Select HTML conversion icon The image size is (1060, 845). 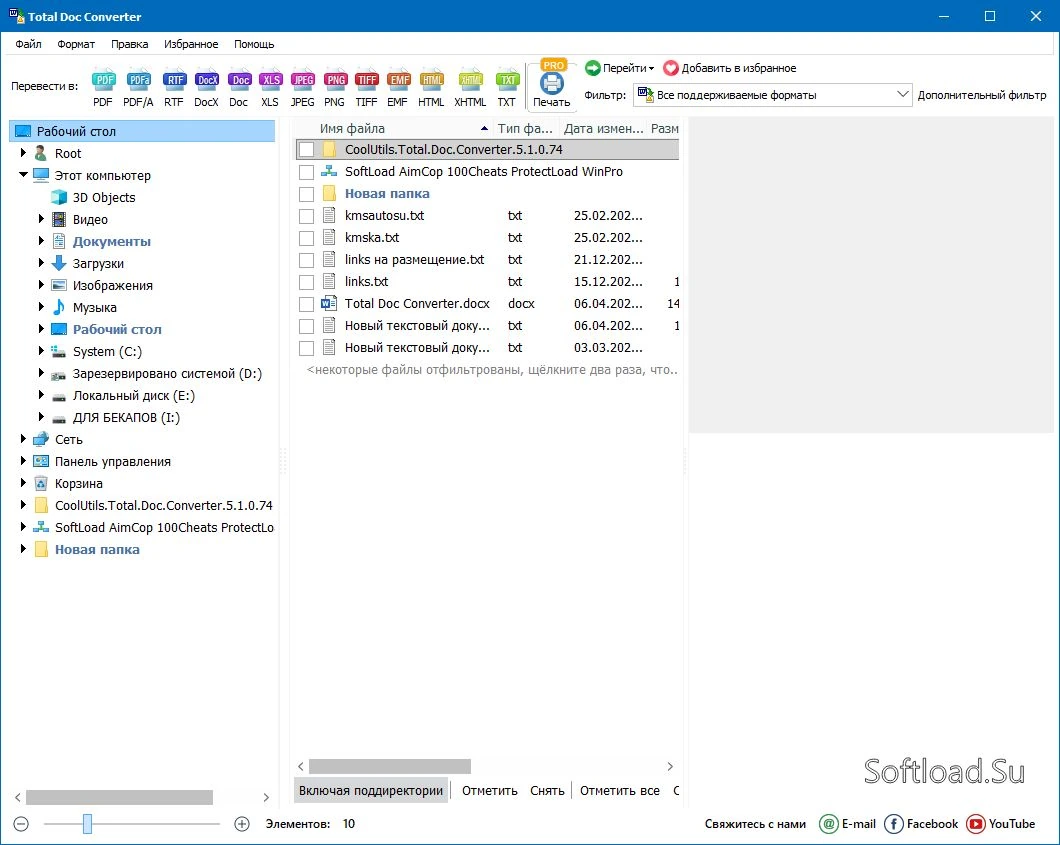click(x=431, y=80)
